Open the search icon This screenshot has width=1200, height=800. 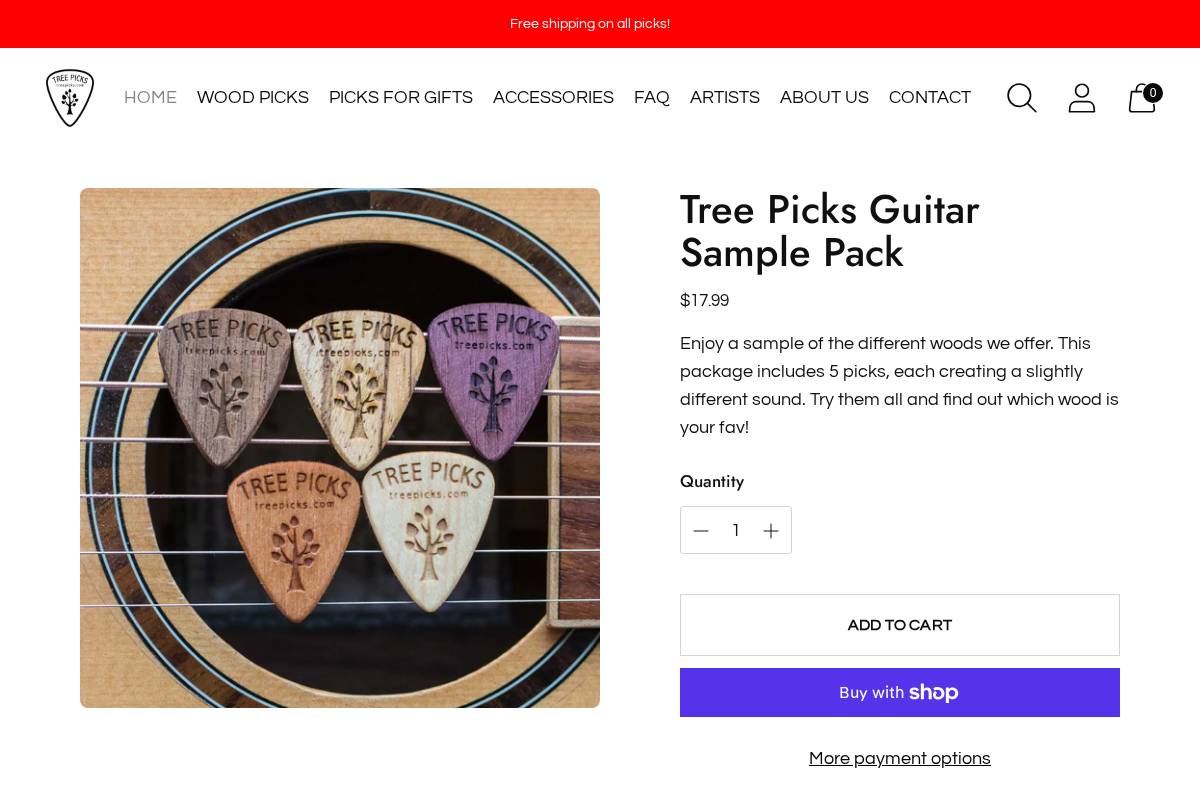(1021, 97)
